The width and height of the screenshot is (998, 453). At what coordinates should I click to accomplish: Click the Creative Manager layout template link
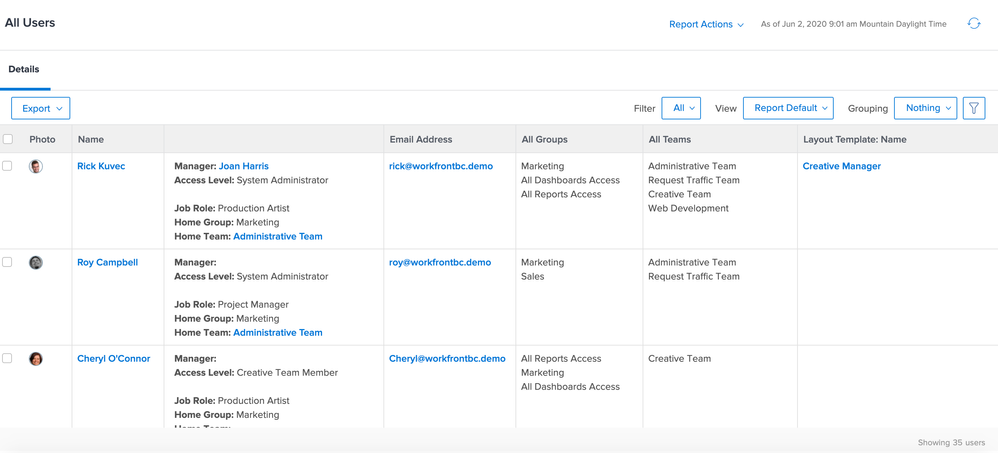[841, 166]
